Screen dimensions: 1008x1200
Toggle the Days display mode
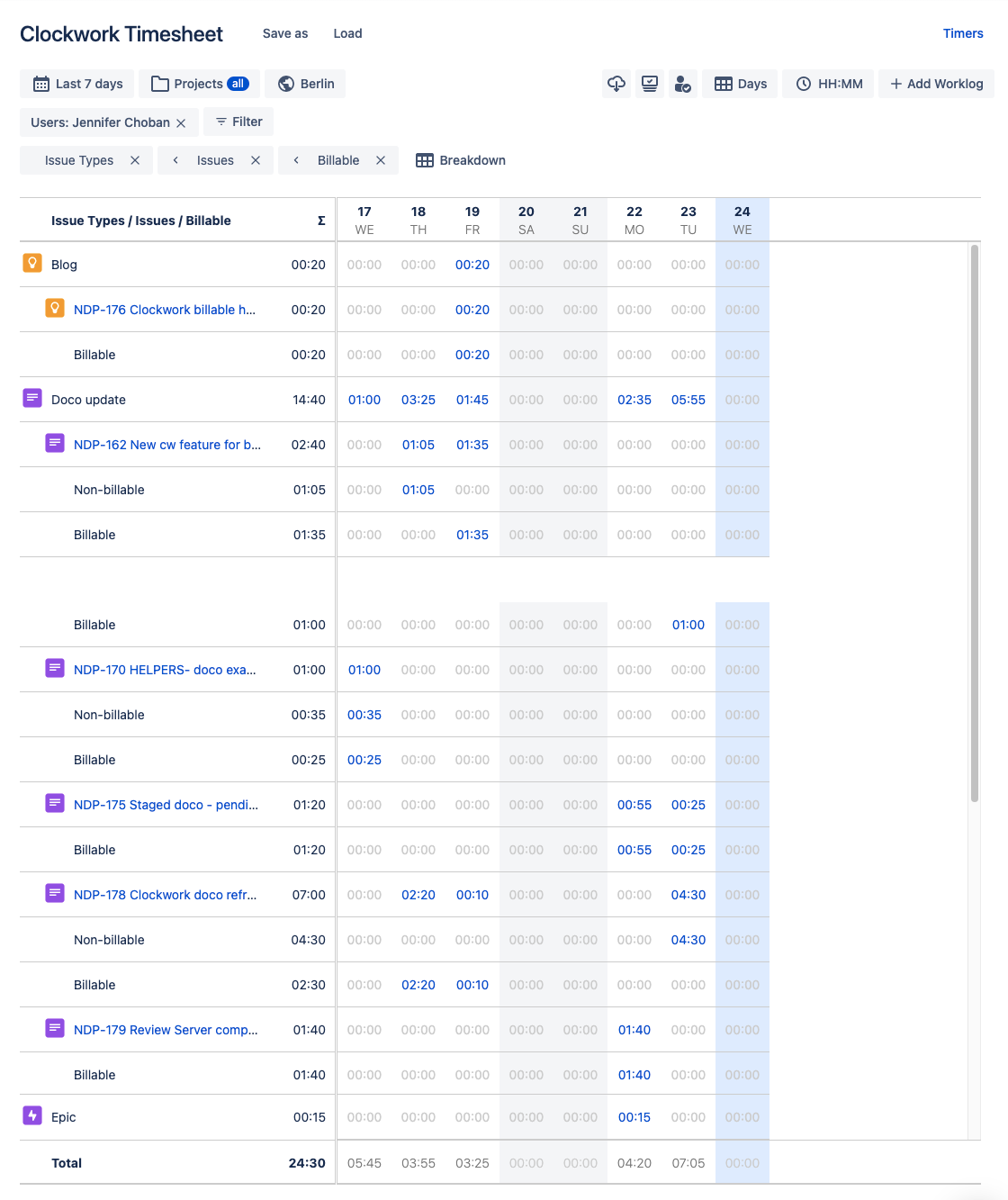(x=740, y=84)
